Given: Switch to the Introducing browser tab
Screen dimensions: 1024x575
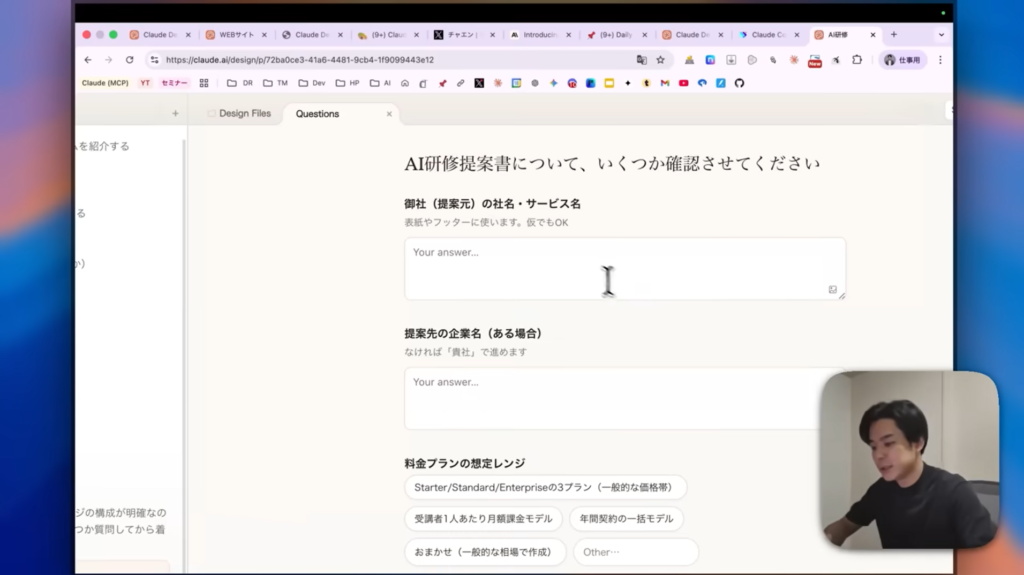Looking at the screenshot, I should coord(538,34).
